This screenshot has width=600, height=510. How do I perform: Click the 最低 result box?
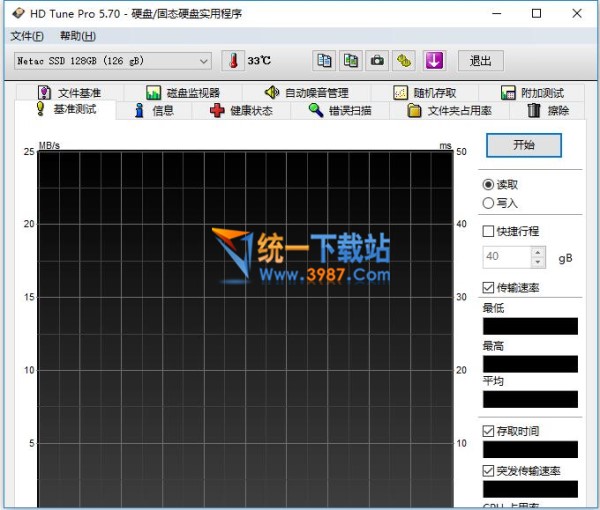(530, 326)
